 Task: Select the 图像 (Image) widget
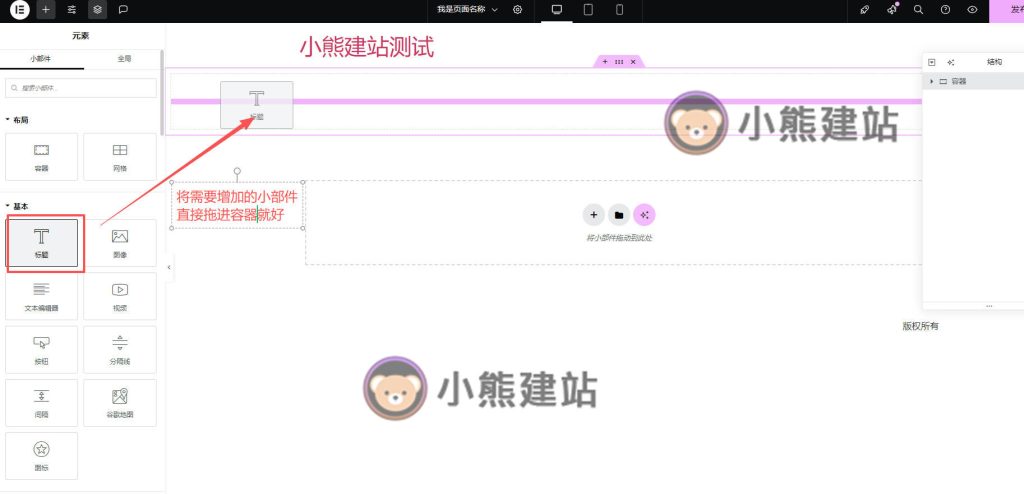click(x=120, y=243)
